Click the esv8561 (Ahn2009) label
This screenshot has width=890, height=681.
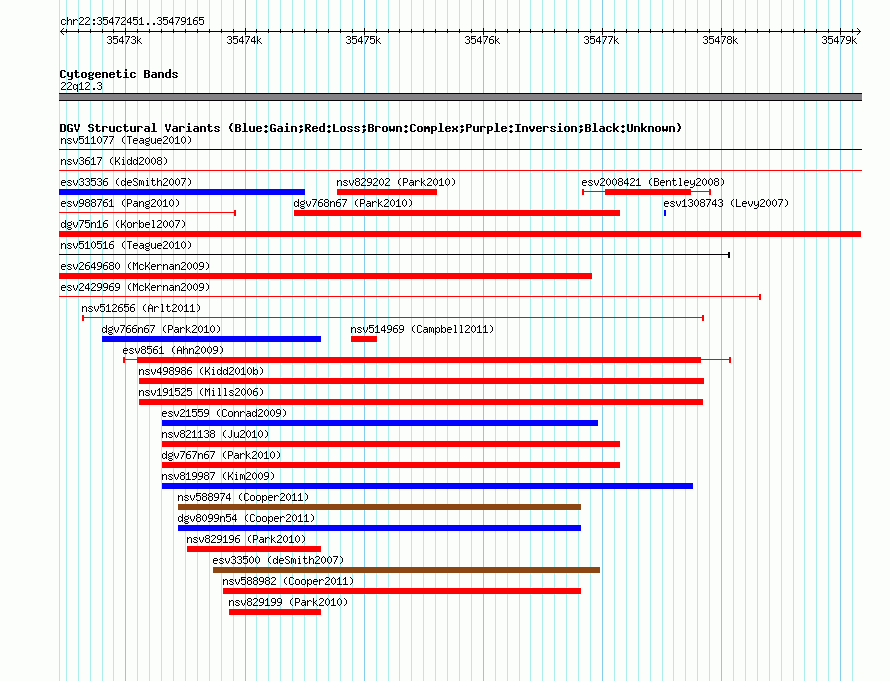[x=173, y=350]
